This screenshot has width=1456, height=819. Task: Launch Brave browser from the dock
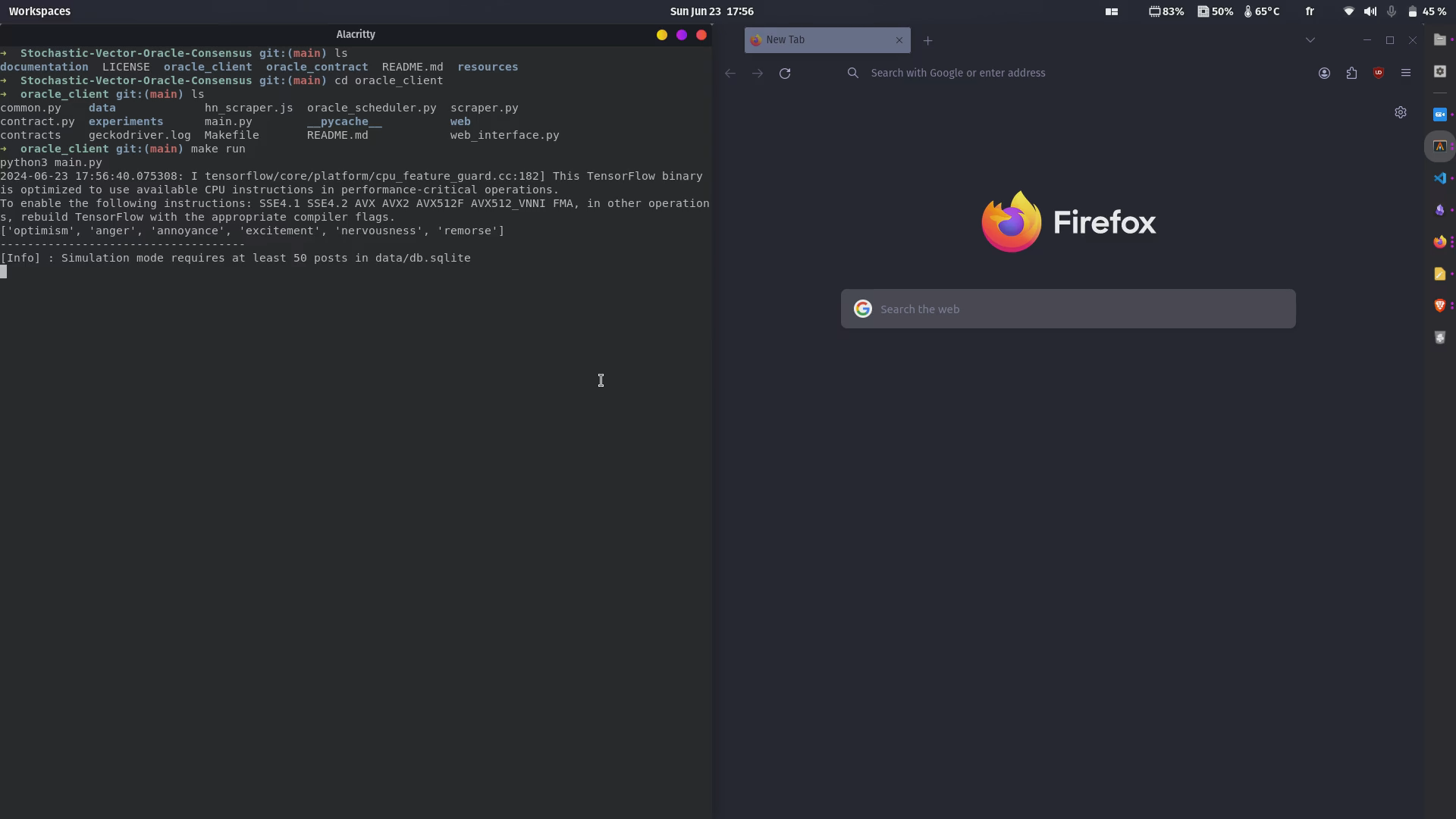[x=1439, y=306]
